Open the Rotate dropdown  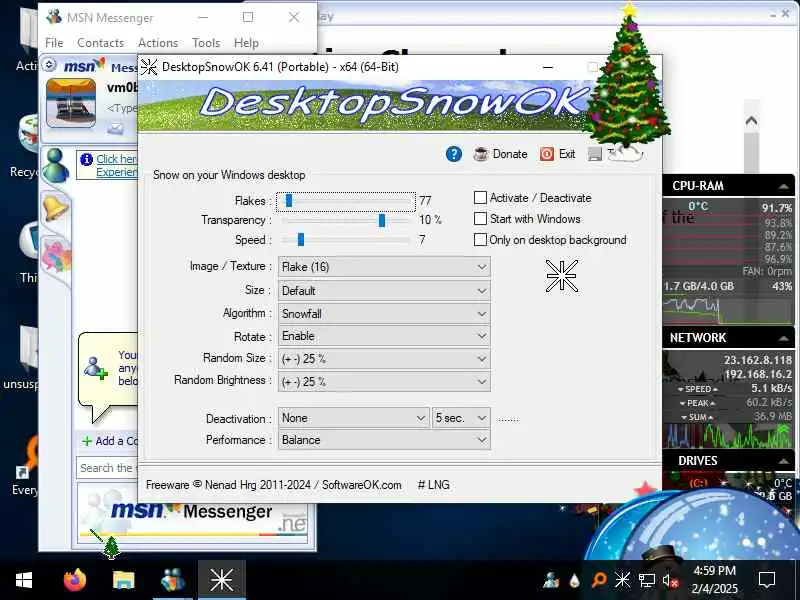click(384, 336)
